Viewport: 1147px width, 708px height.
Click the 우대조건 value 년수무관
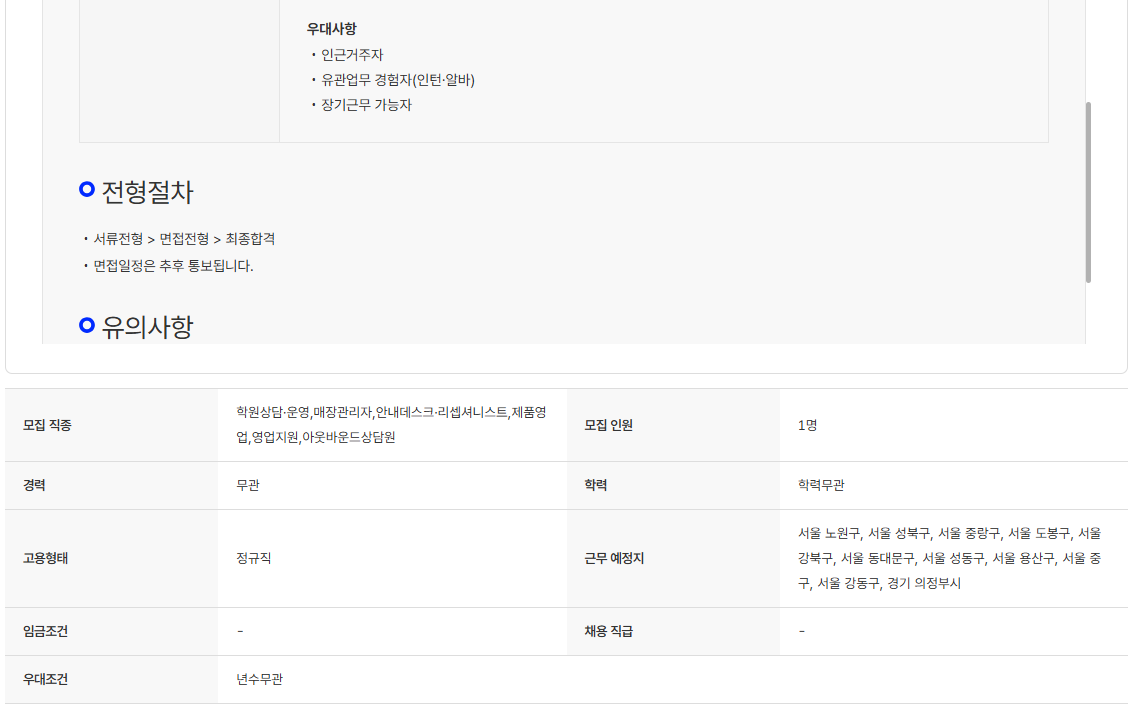click(259, 679)
